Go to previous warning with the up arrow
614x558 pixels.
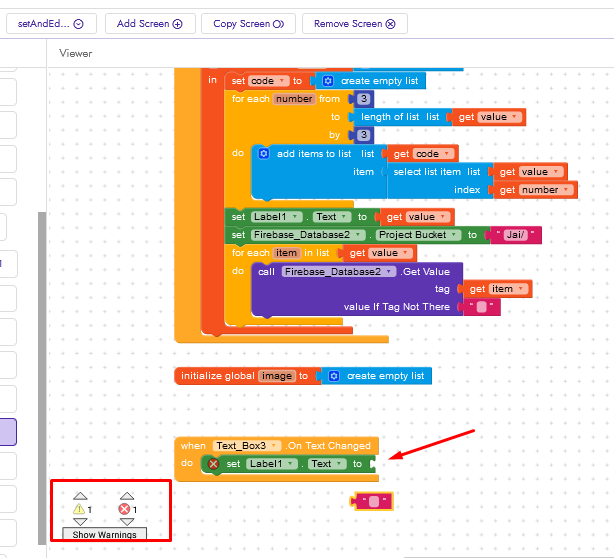coord(80,496)
